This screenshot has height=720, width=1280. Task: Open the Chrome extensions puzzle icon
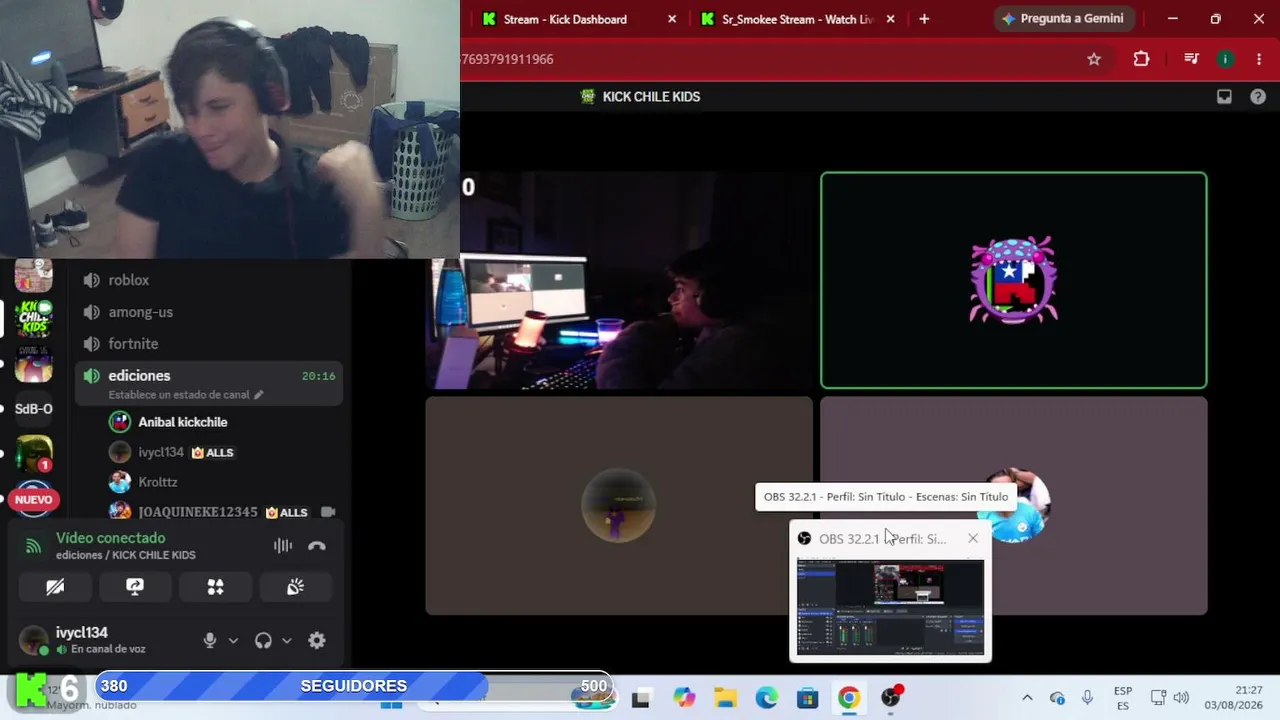click(x=1141, y=59)
